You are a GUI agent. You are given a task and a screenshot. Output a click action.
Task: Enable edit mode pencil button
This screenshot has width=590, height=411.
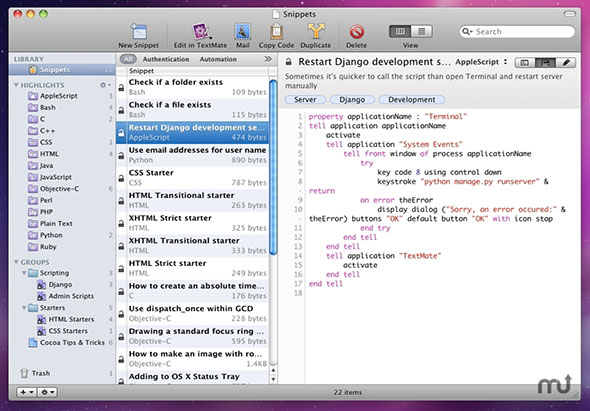pos(566,62)
